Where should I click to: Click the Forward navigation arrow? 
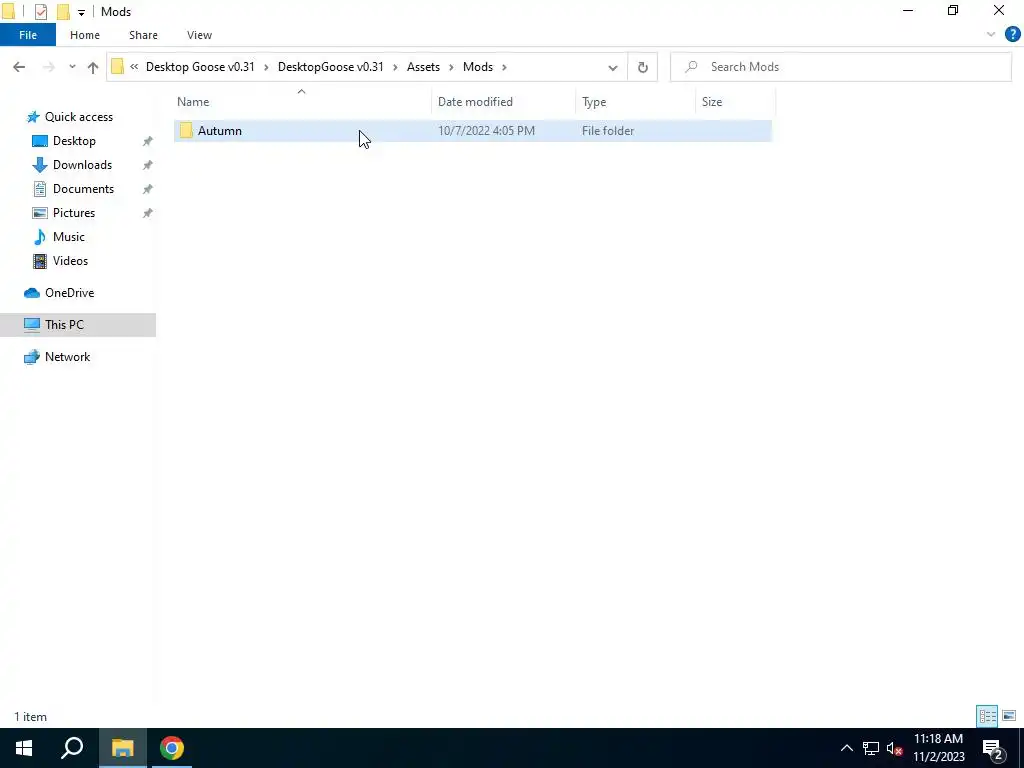(48, 67)
